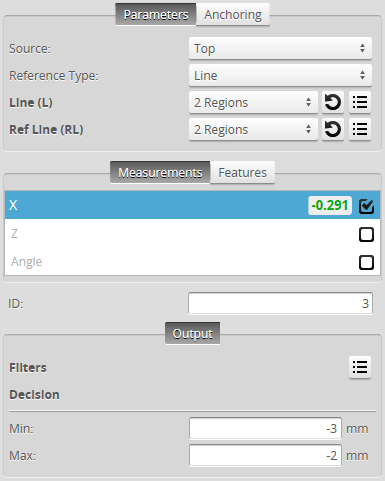
Task: Uncheck the X measurement checkbox
Action: pyautogui.click(x=366, y=206)
